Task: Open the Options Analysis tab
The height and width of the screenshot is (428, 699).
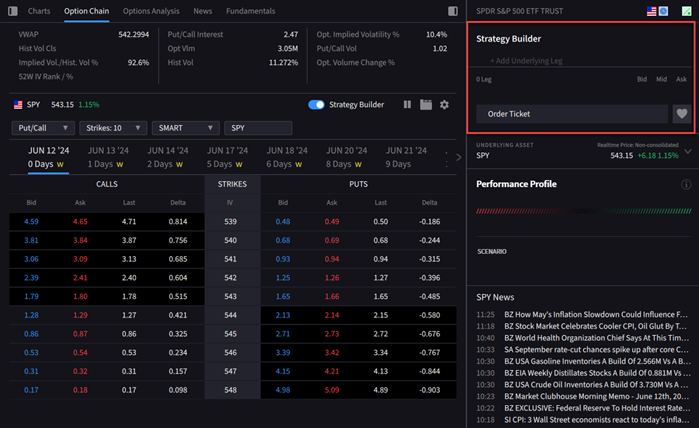Action: tap(151, 11)
